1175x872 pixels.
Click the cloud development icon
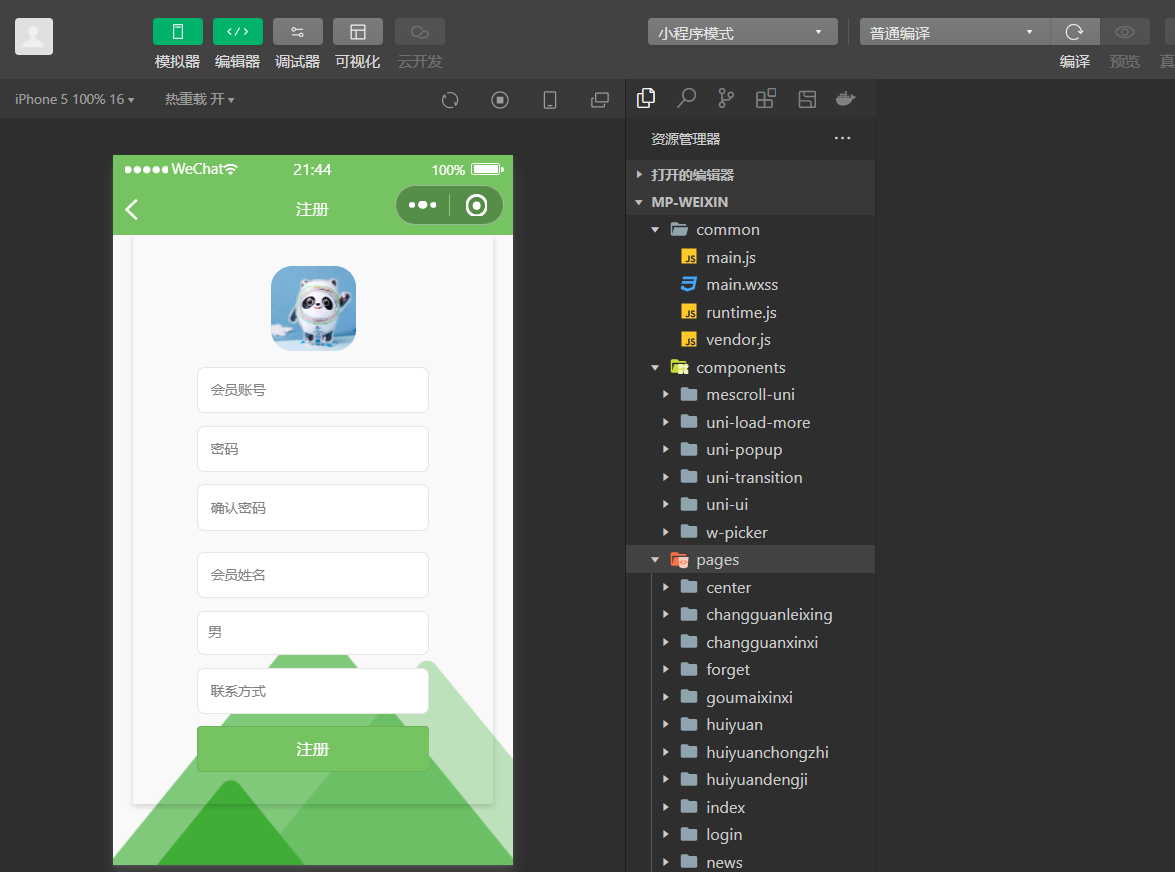pos(420,32)
